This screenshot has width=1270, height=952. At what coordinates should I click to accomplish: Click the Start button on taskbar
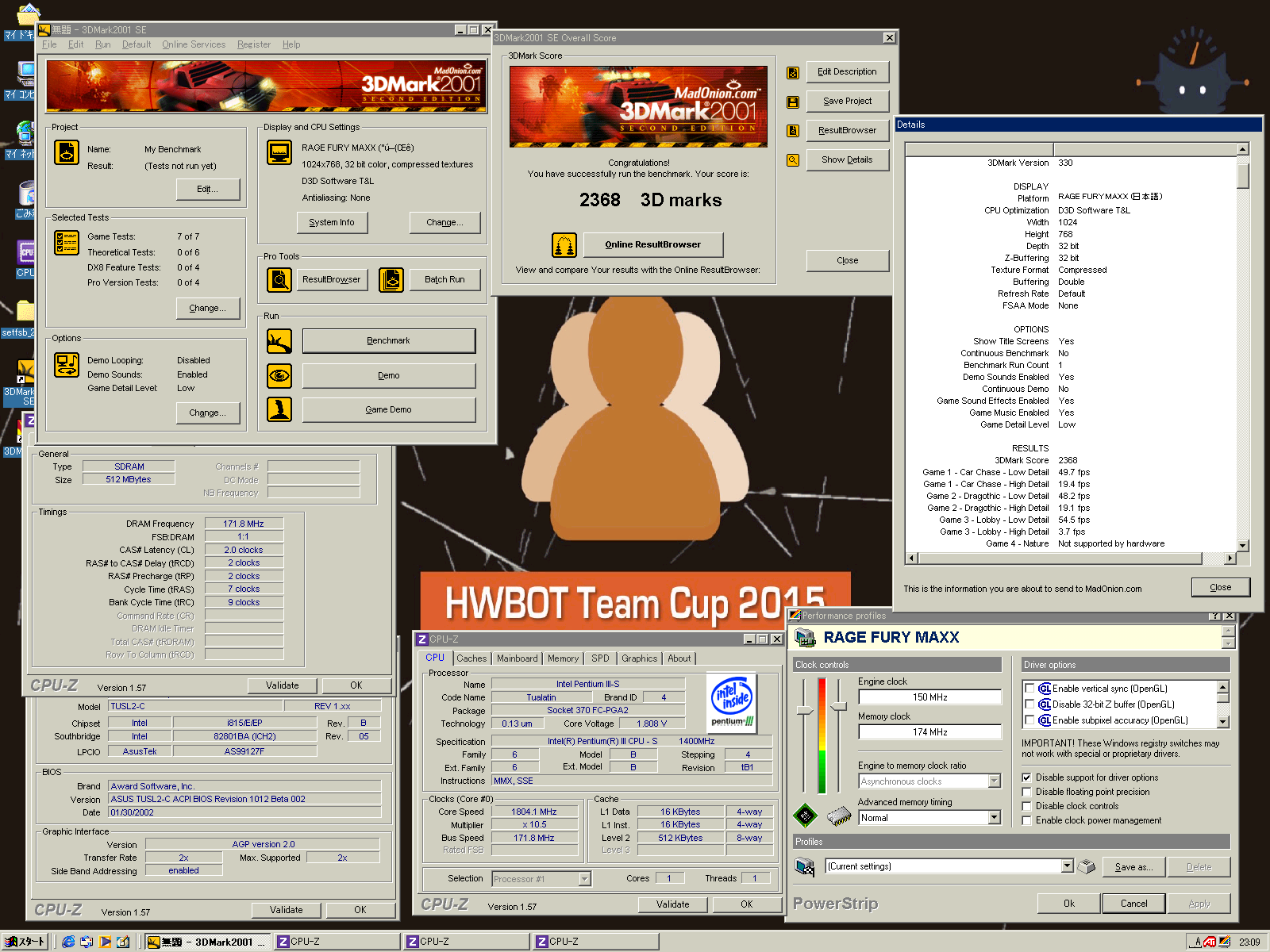coord(25,942)
